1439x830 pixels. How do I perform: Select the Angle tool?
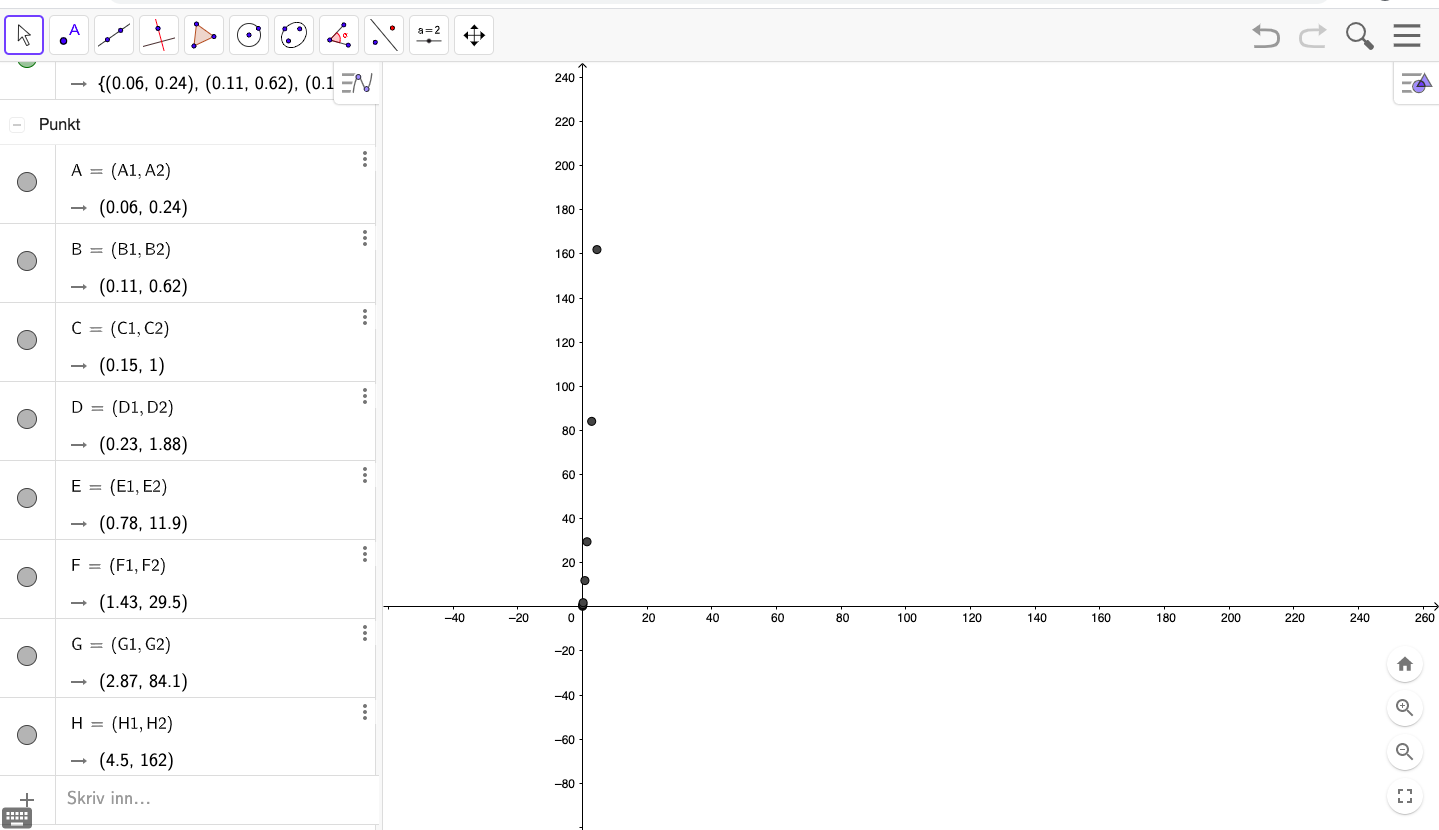[x=339, y=36]
